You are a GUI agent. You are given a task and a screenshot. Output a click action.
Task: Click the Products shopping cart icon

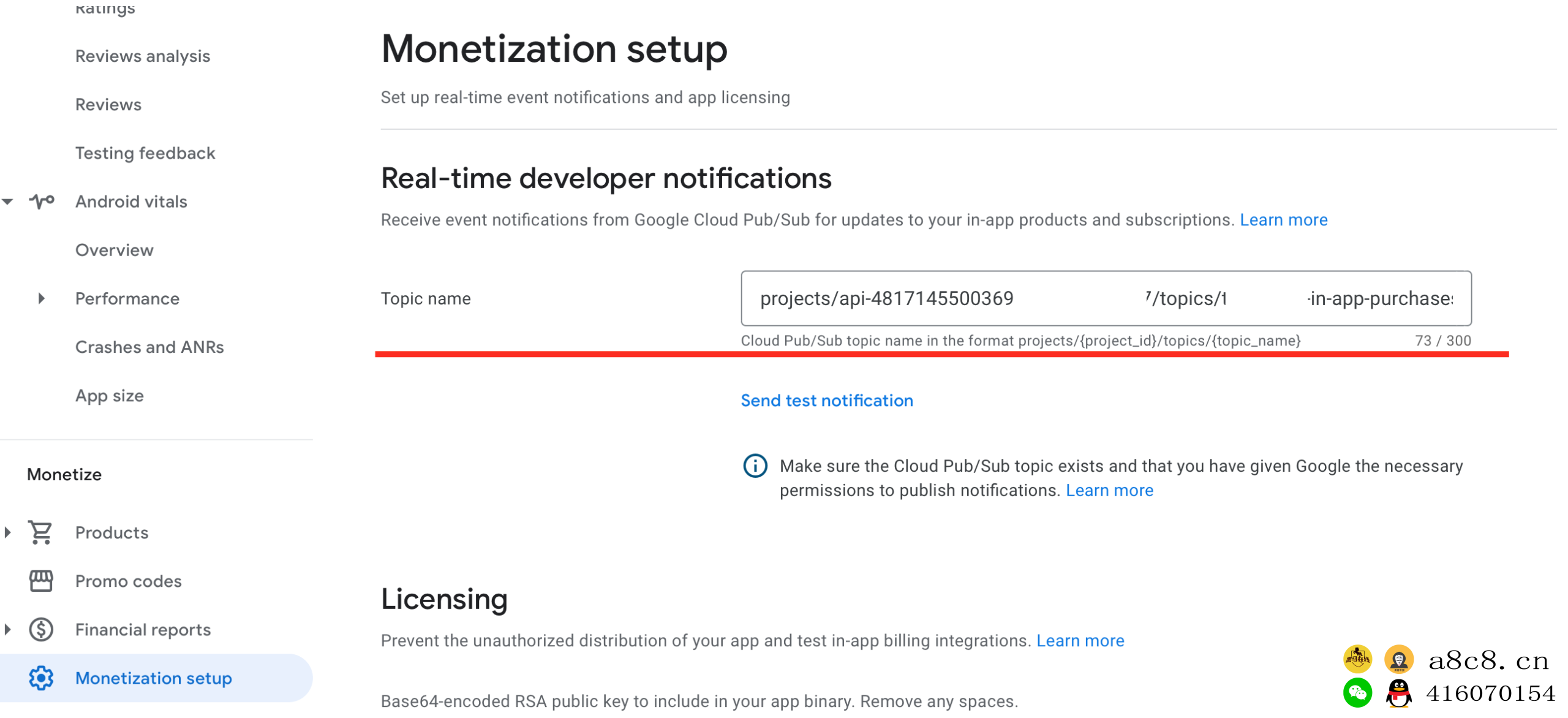(41, 532)
